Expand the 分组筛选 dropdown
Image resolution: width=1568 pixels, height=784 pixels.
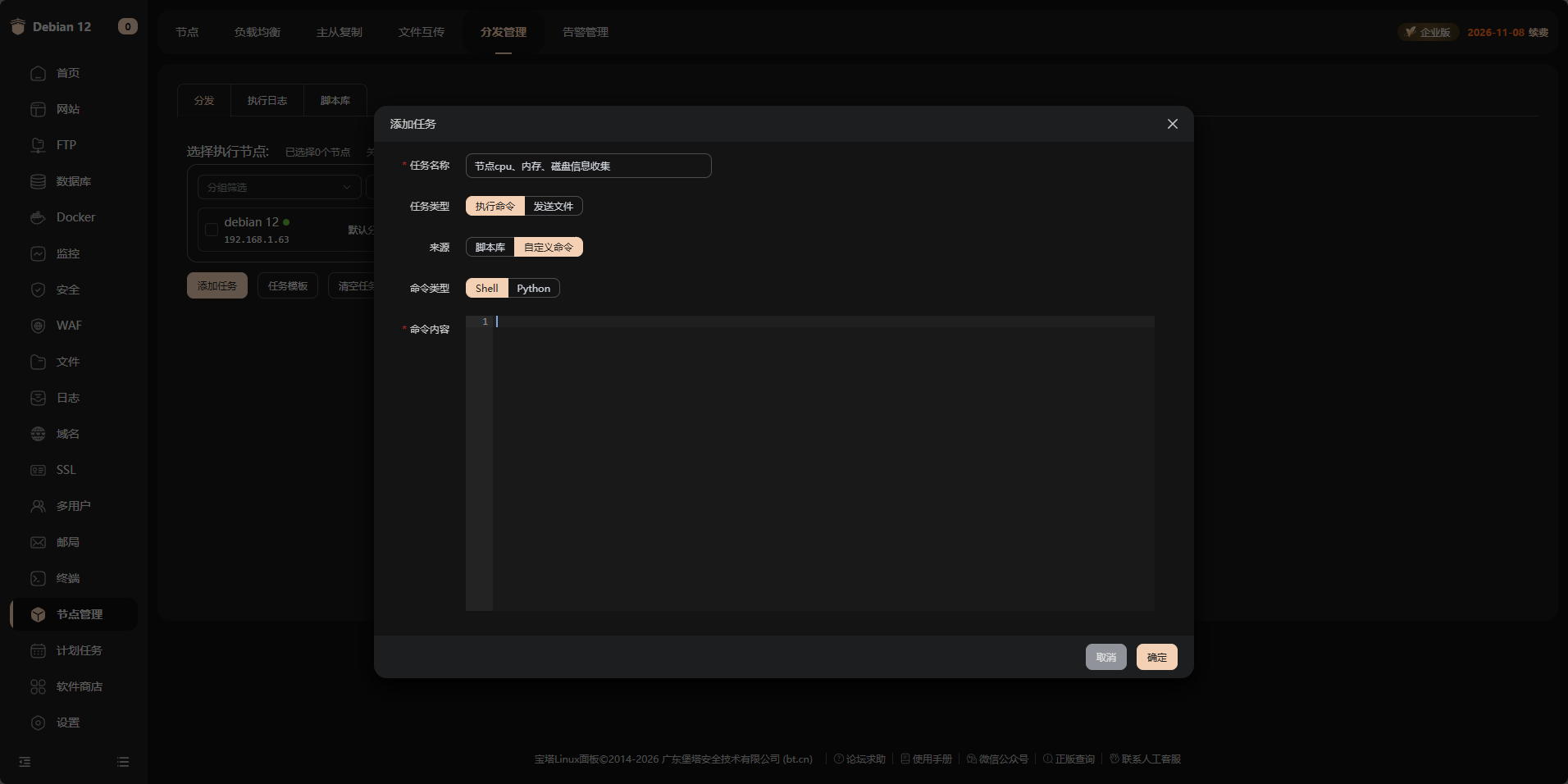point(279,187)
